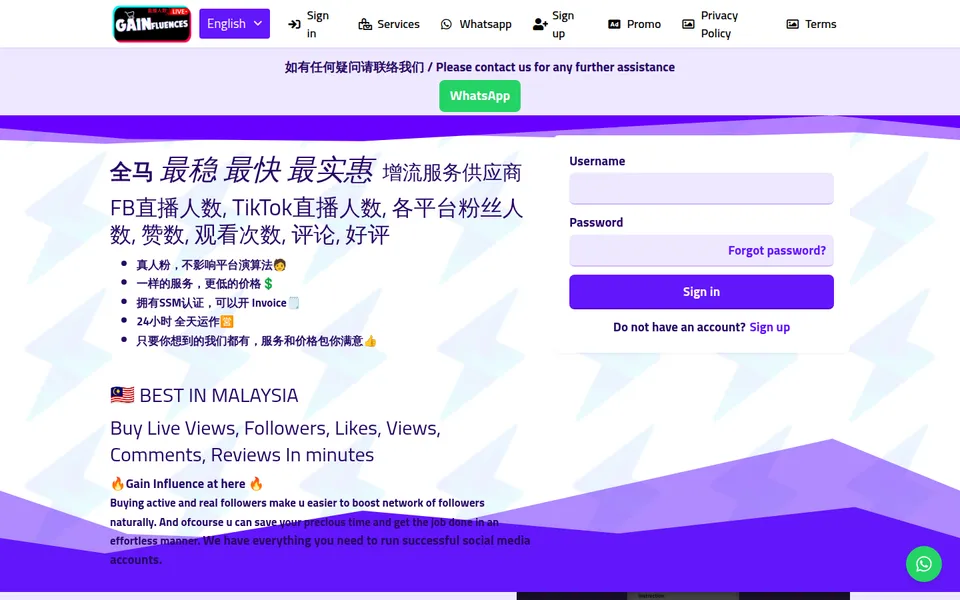The image size is (960, 600).
Task: Click the Privacy Policy image icon
Action: 688,24
